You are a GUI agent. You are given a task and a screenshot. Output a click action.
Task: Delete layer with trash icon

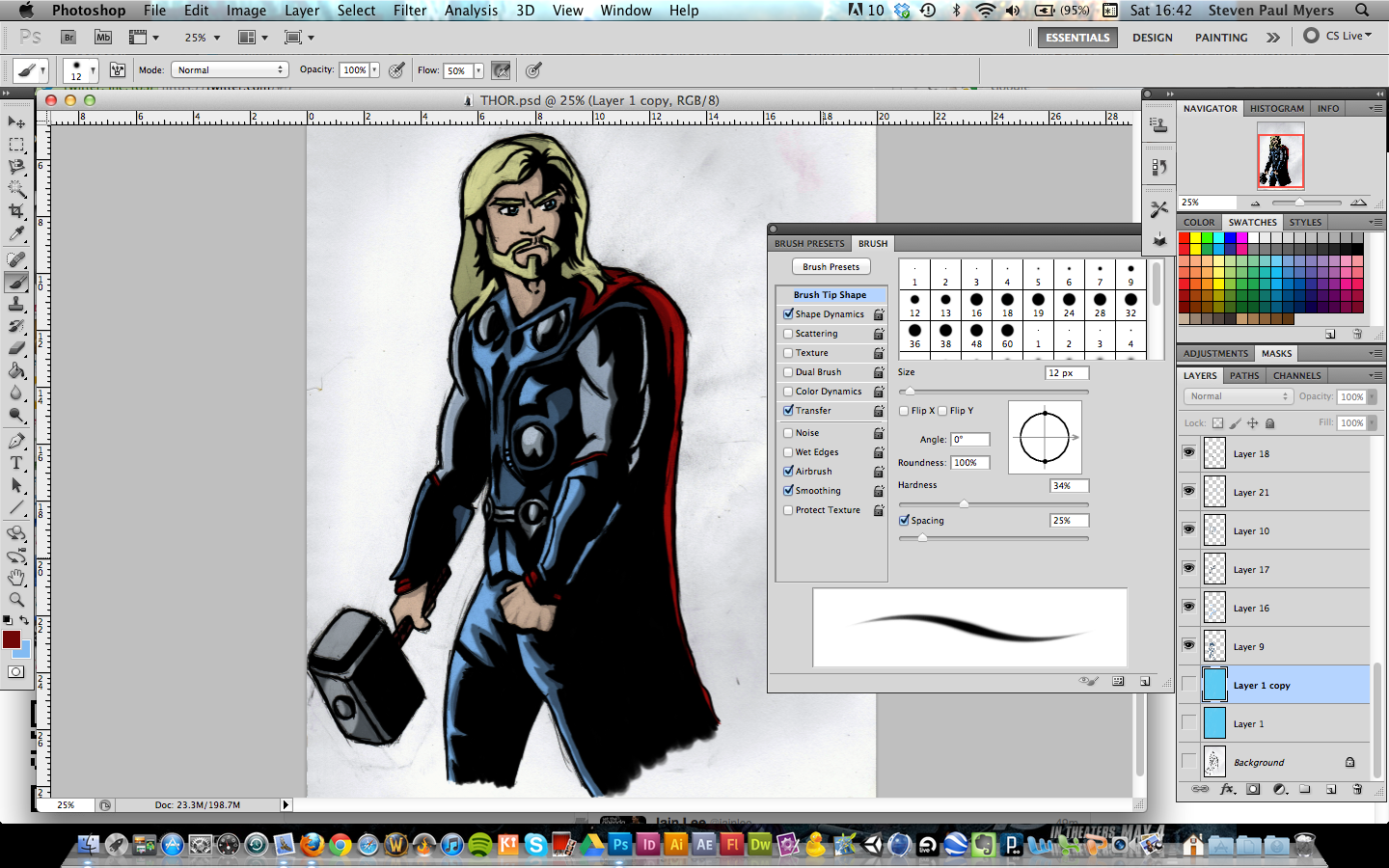pos(1357,789)
